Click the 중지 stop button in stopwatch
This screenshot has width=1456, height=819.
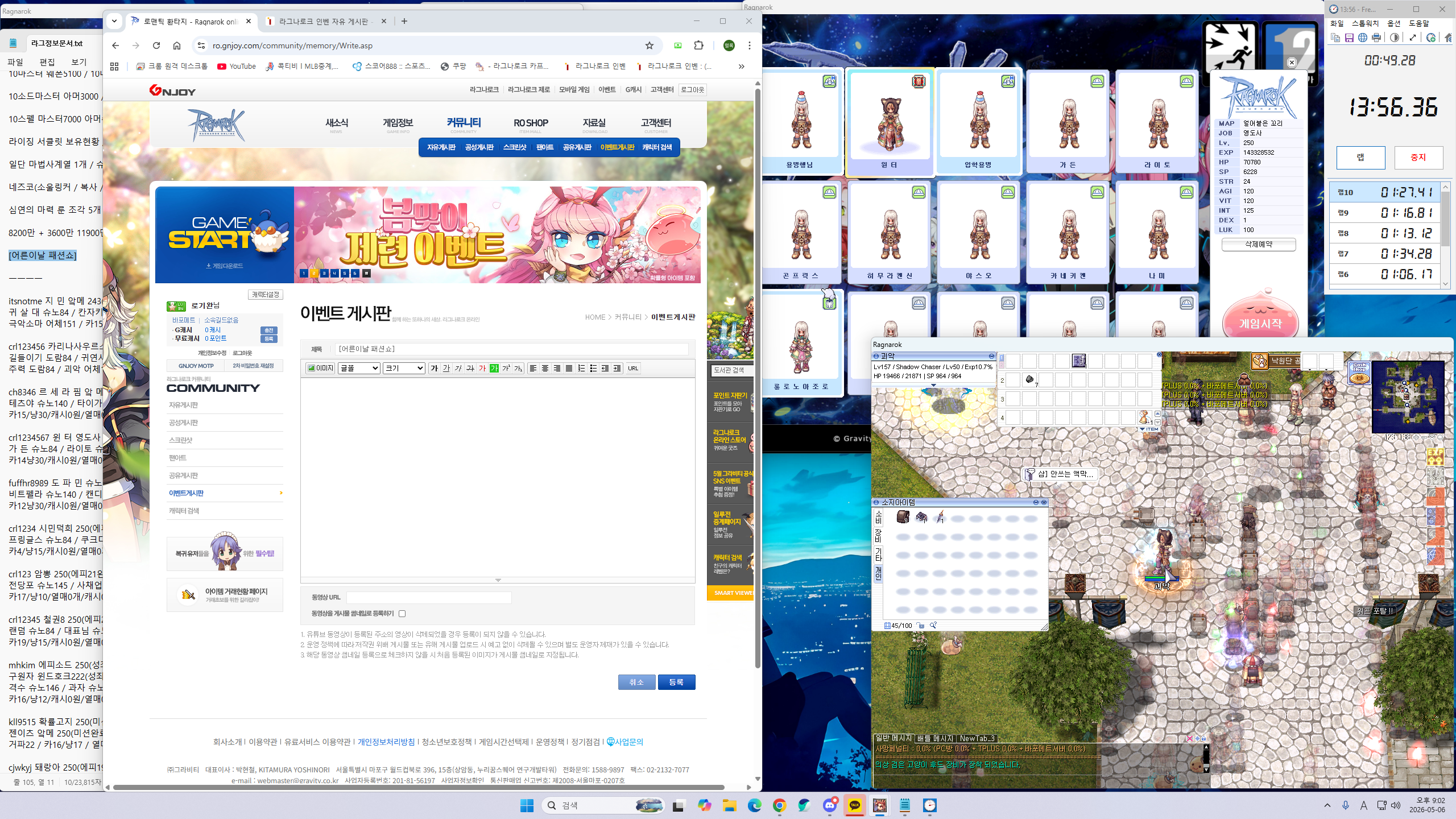1418,158
